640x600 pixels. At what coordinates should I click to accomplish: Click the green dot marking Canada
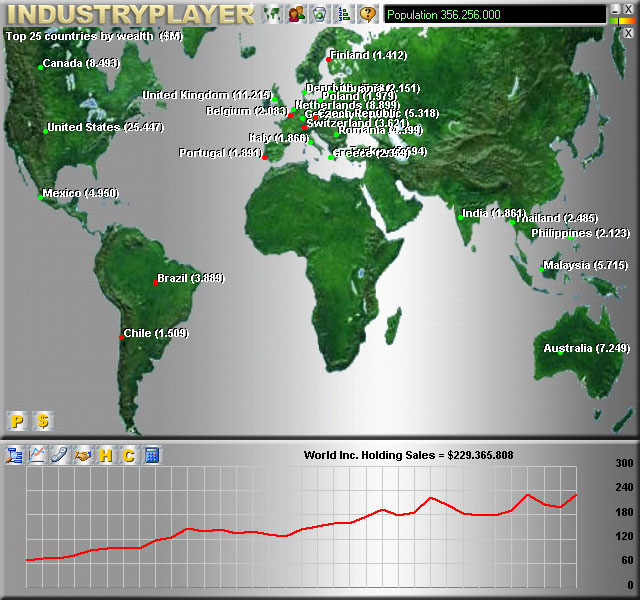click(40, 67)
